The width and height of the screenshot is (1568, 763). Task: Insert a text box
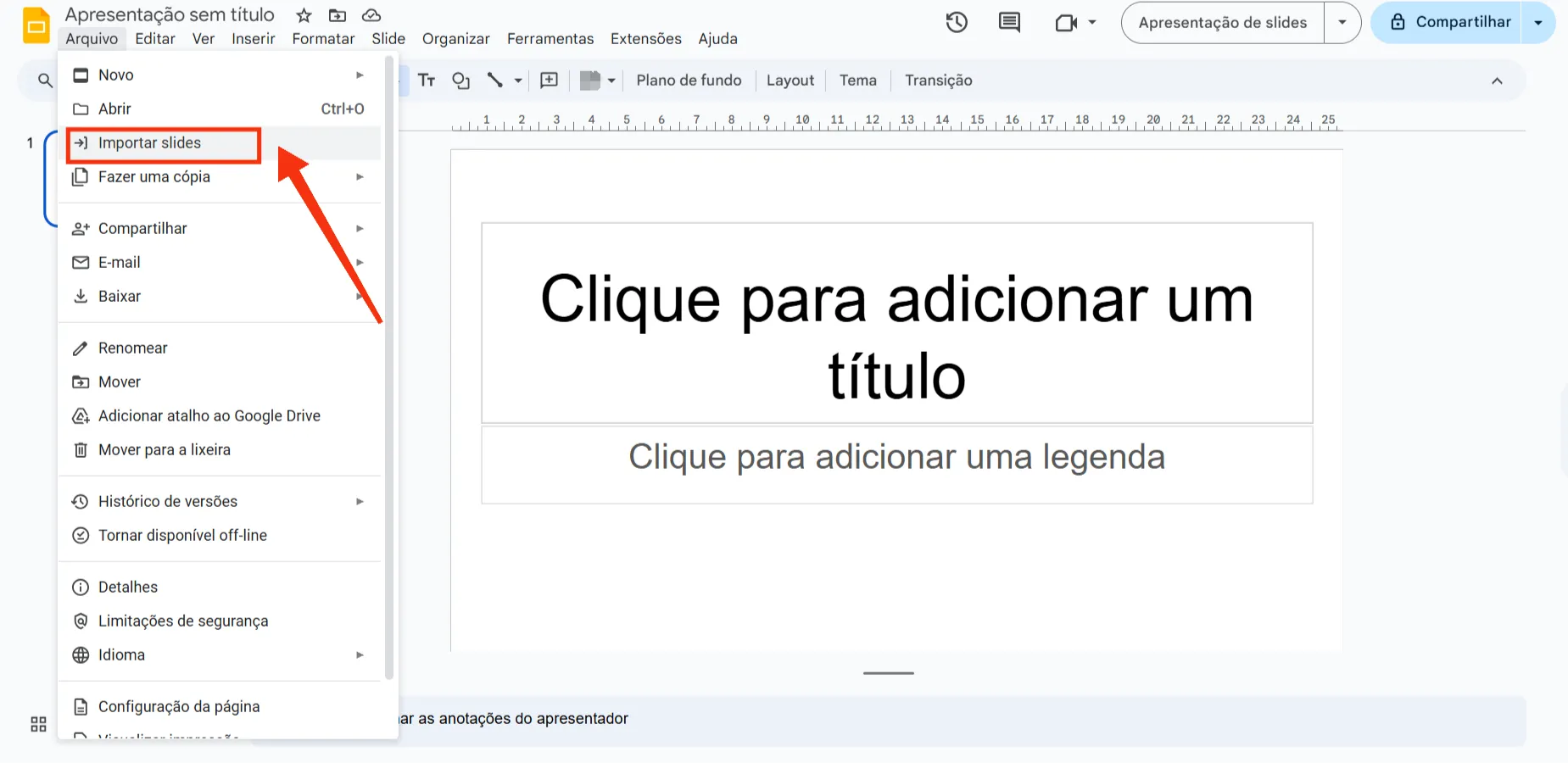[427, 80]
